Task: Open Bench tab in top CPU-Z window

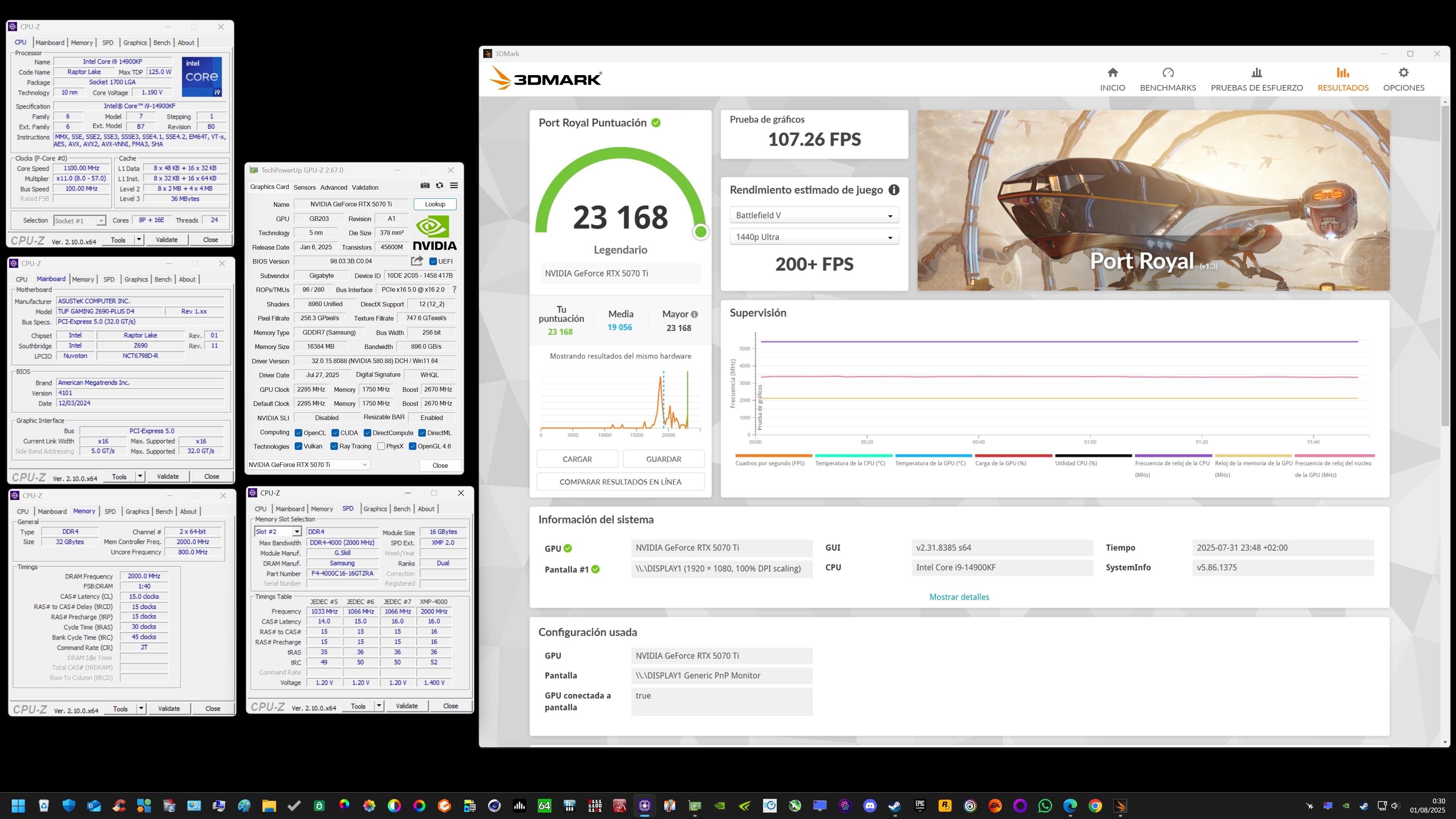Action: tap(162, 42)
